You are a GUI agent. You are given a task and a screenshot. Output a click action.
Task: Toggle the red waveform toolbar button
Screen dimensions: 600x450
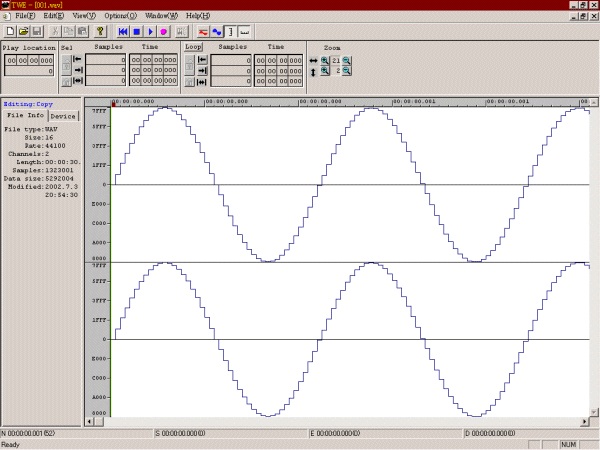pos(202,31)
